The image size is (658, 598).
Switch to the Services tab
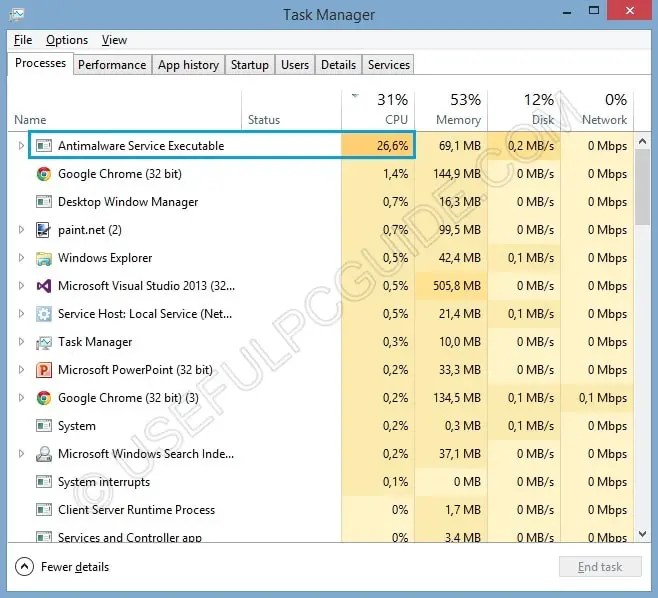[389, 65]
